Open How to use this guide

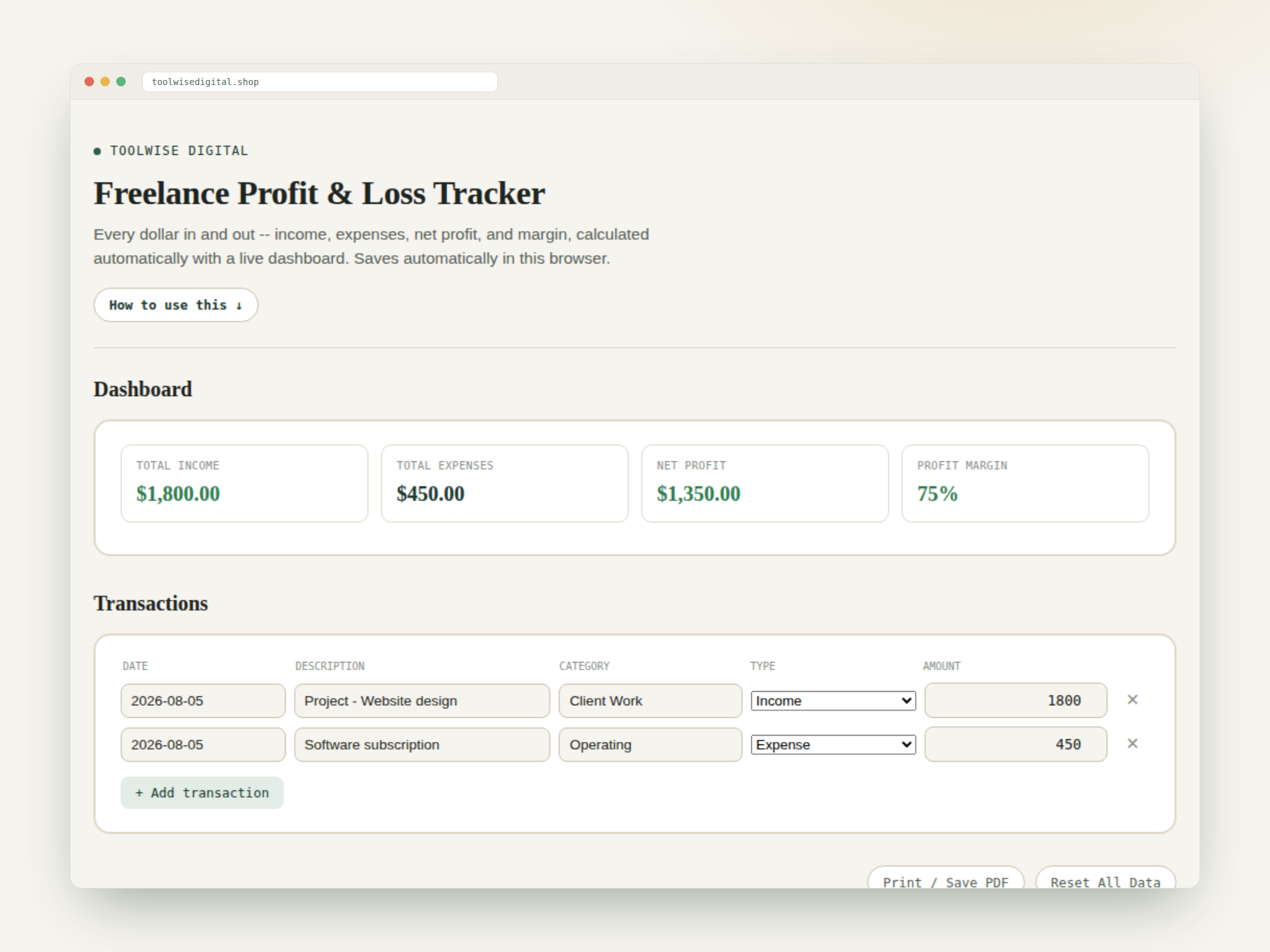(x=176, y=305)
